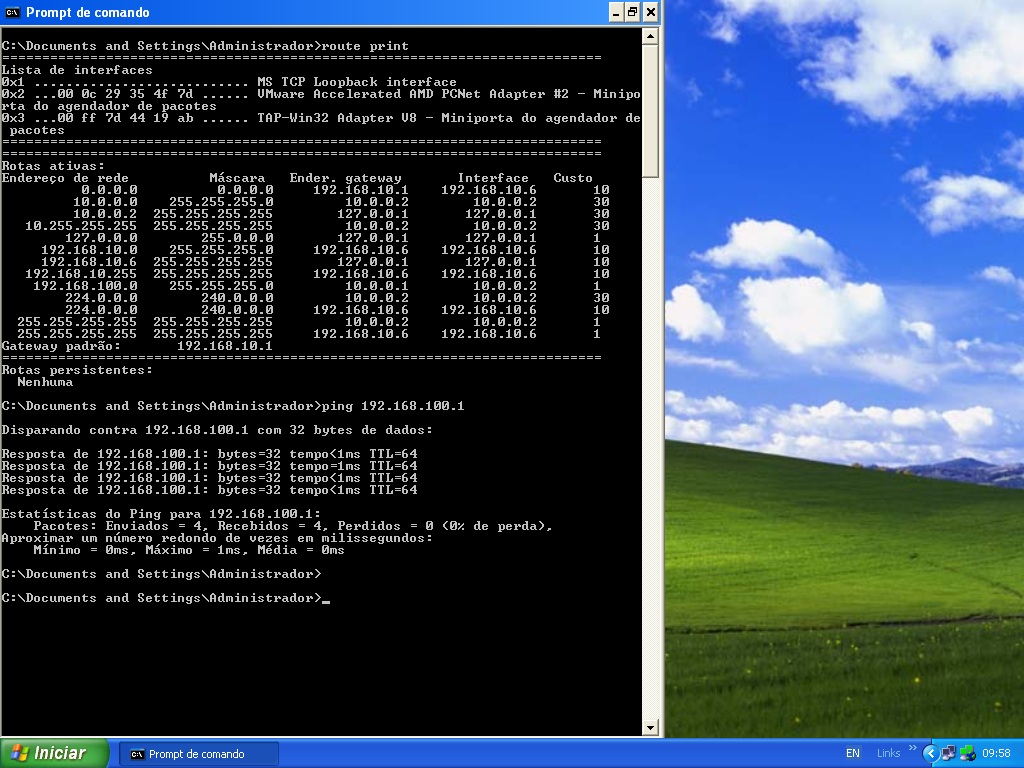Click the reply line with 'tempo=1ms'
This screenshot has width=1024, height=768.
coord(209,466)
